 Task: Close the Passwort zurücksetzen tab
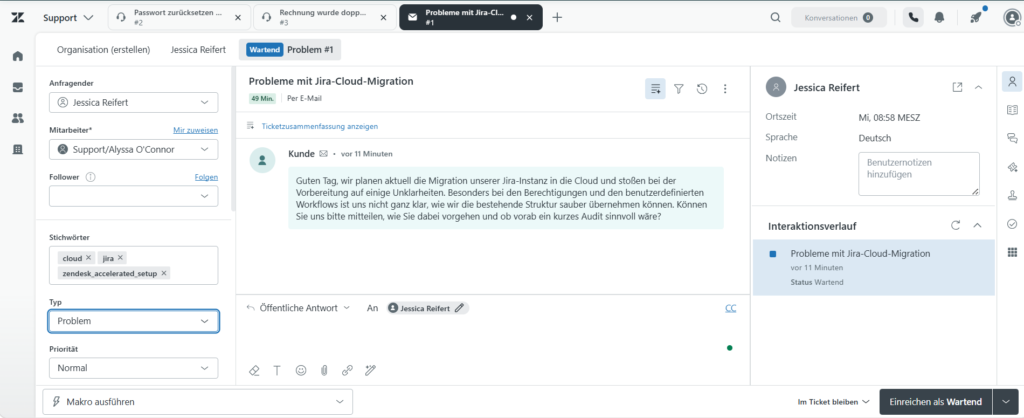click(x=237, y=18)
